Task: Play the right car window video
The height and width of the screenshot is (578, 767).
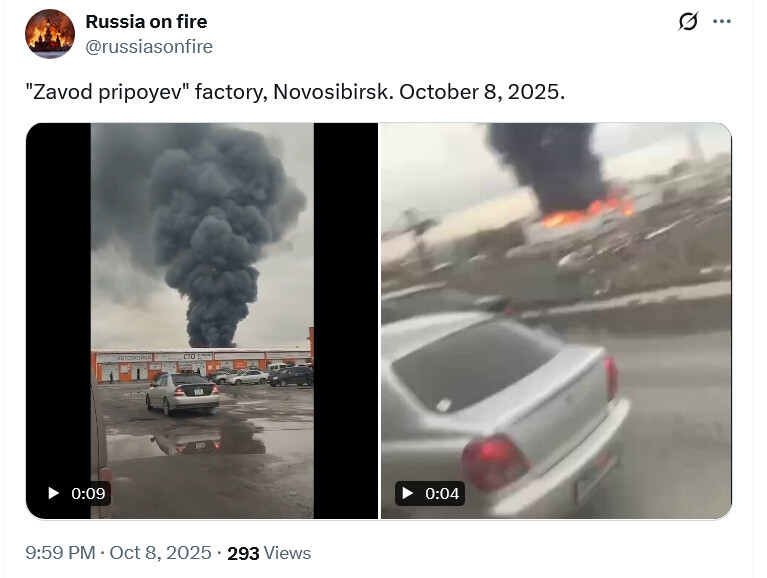Action: [x=556, y=321]
